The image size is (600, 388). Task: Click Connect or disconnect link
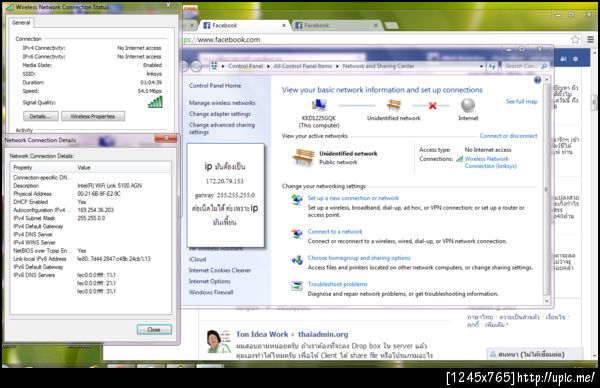(x=509, y=136)
